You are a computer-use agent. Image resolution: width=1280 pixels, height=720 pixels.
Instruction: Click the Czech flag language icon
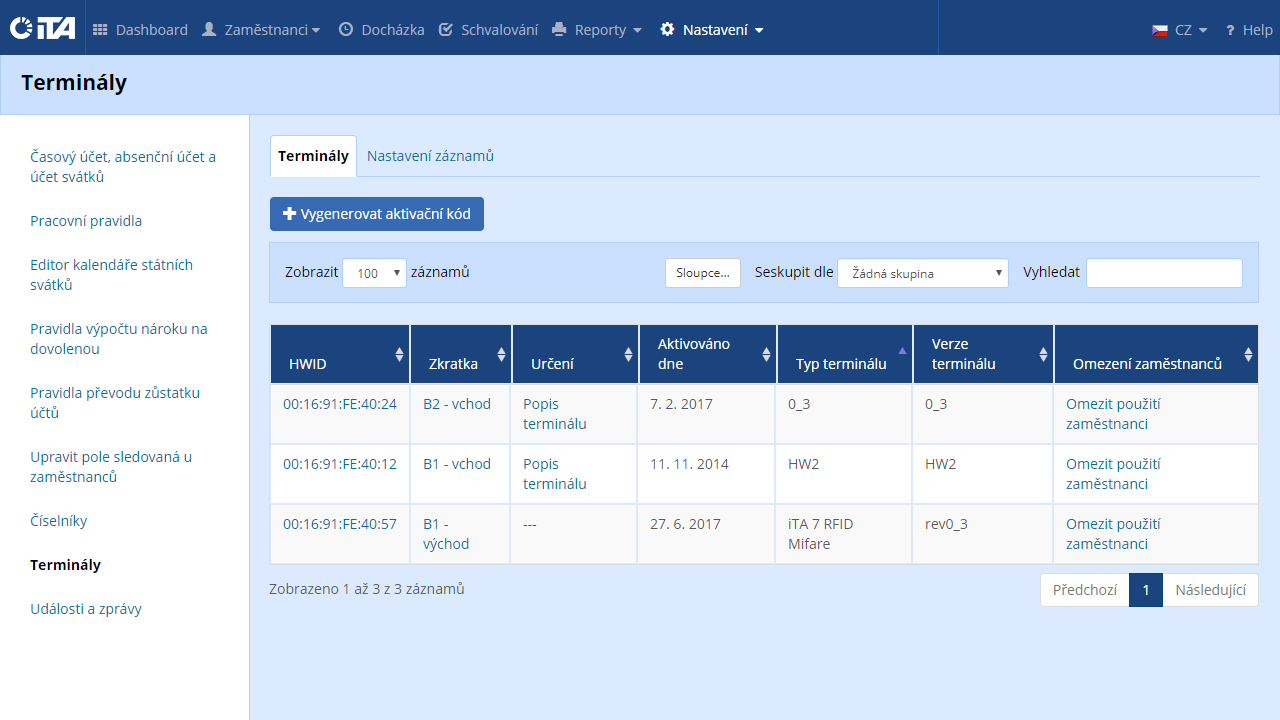coord(1160,30)
